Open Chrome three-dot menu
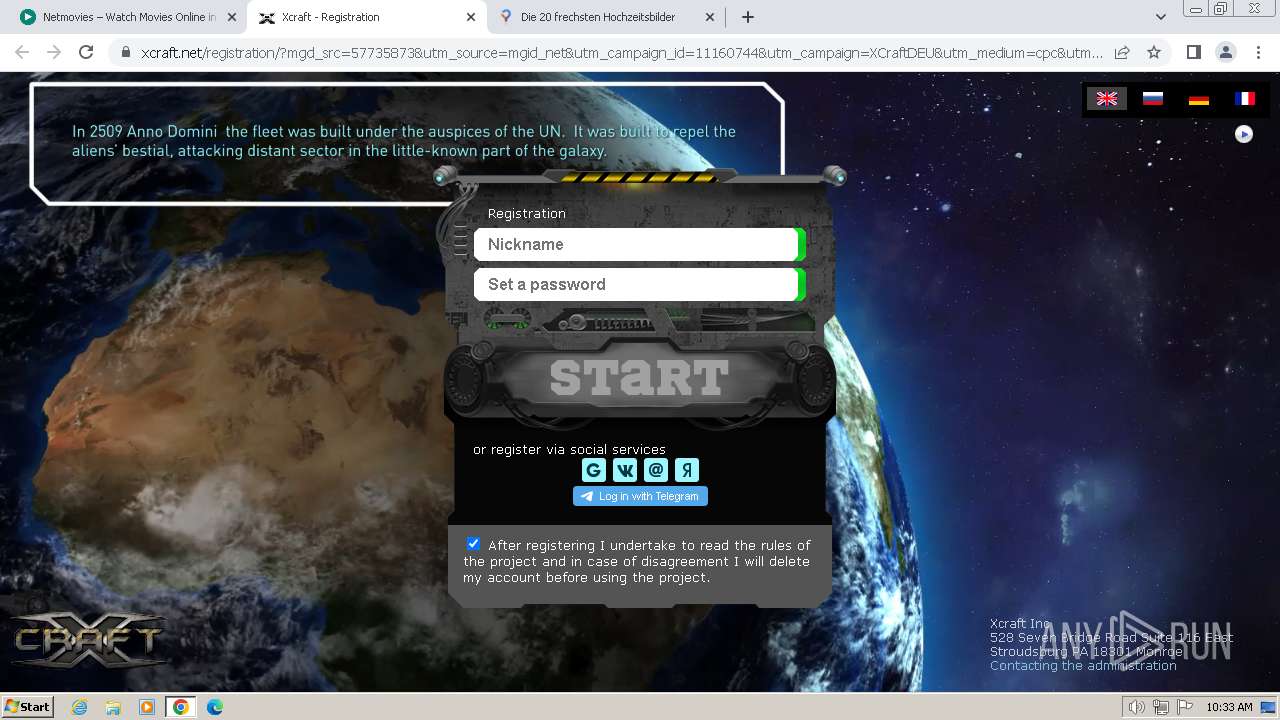The height and width of the screenshot is (720, 1280). point(1257,52)
